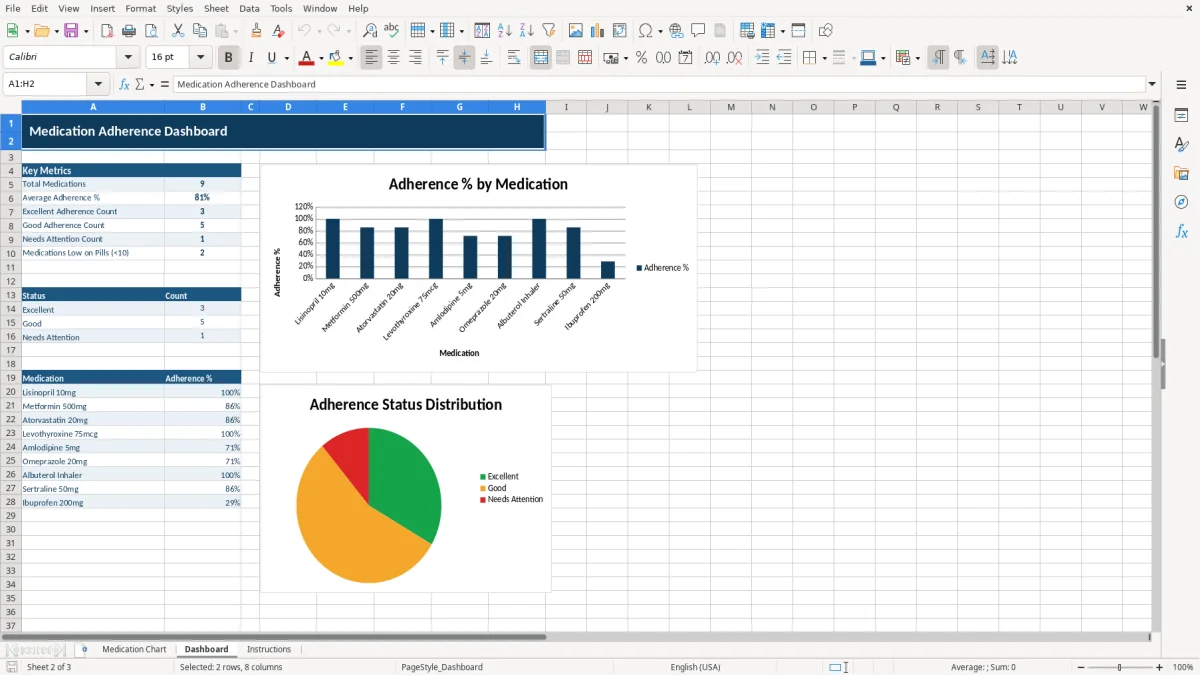Click the Clone Formatting paintbrush icon
Screen dimensions: 1200x675
click(x=257, y=31)
